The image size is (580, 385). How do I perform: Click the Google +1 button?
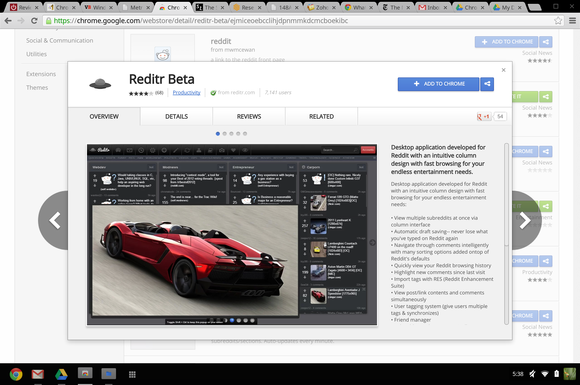point(484,116)
